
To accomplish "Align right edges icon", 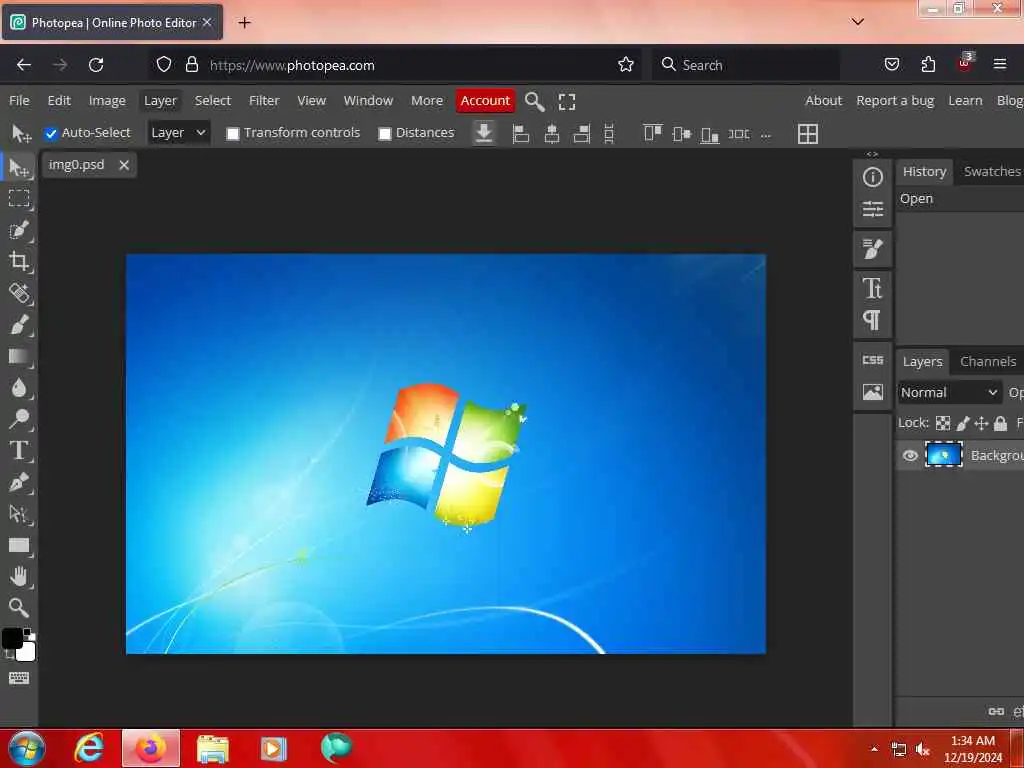I will (582, 134).
